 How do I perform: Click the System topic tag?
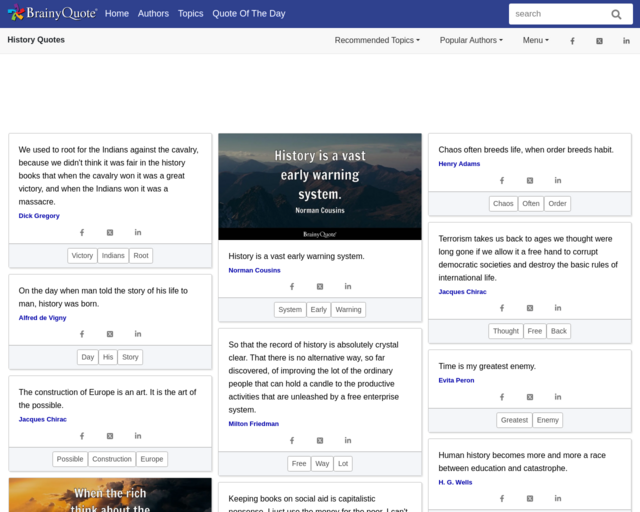pos(290,309)
